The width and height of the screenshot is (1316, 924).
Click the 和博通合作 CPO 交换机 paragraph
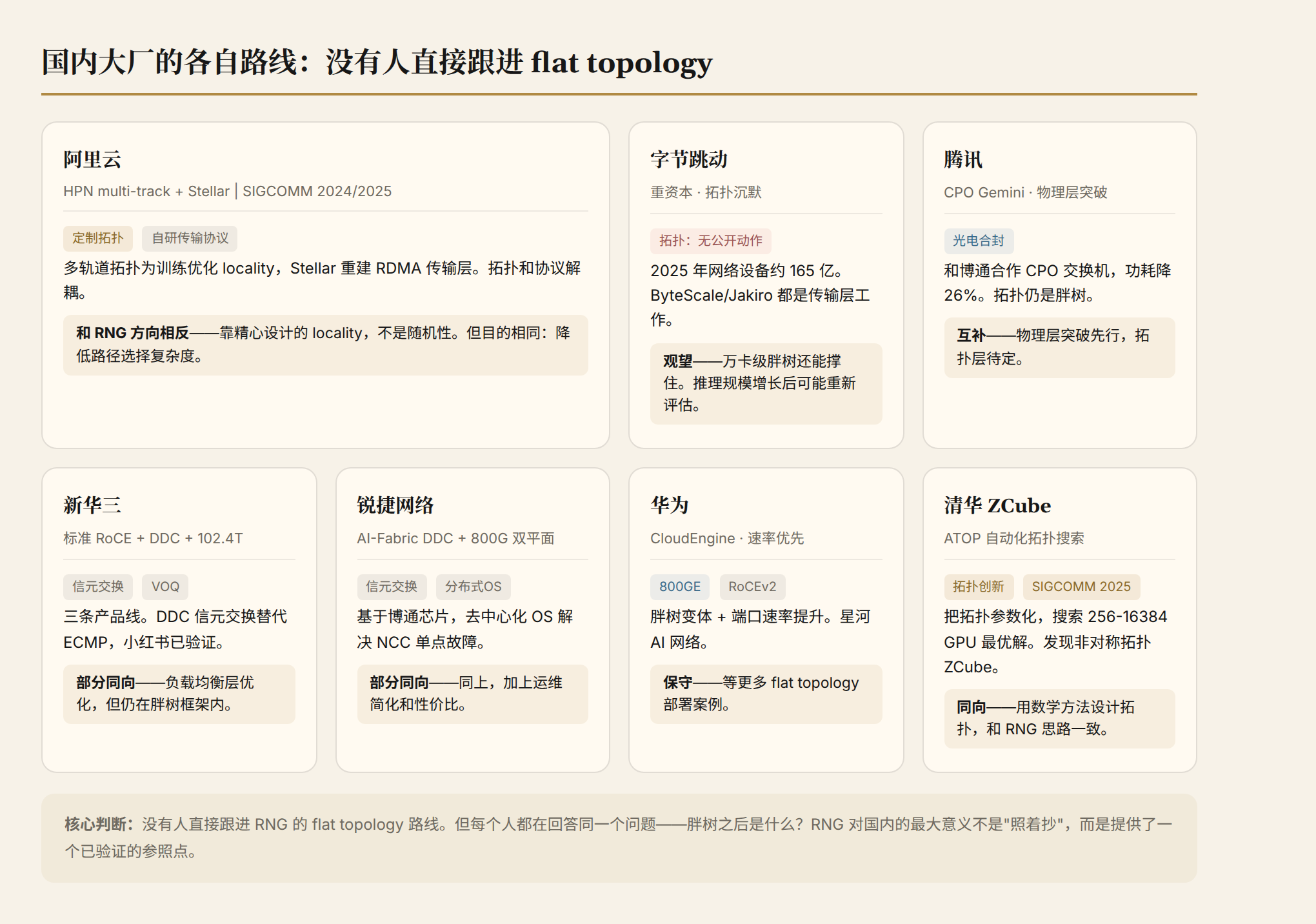[1059, 283]
